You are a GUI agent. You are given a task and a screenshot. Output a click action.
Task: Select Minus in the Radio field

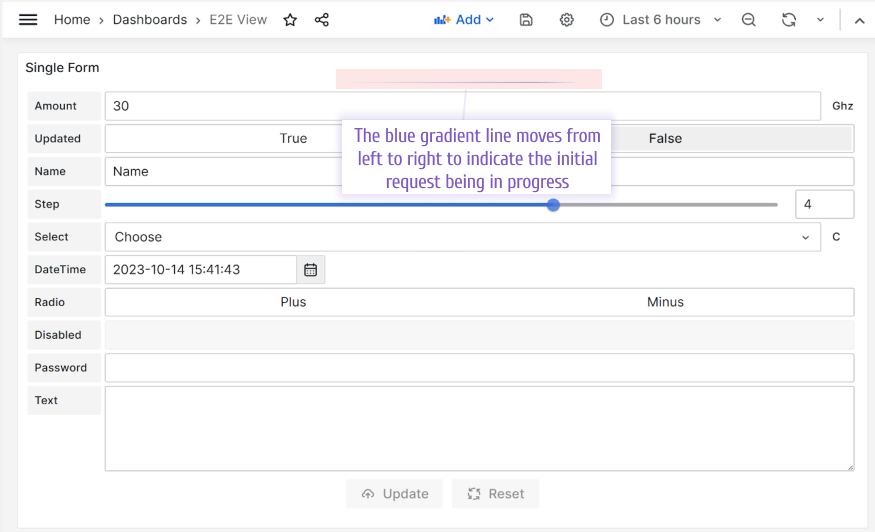(x=665, y=302)
